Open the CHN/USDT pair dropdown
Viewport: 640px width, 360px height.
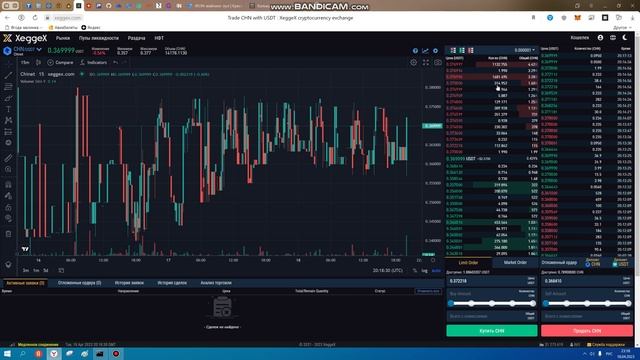[x=27, y=49]
